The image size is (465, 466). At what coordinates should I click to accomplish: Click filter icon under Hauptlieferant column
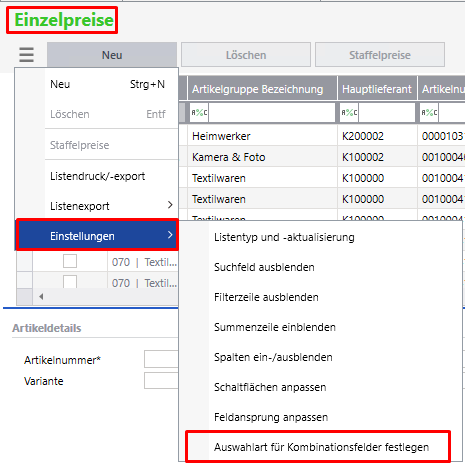tap(349, 113)
